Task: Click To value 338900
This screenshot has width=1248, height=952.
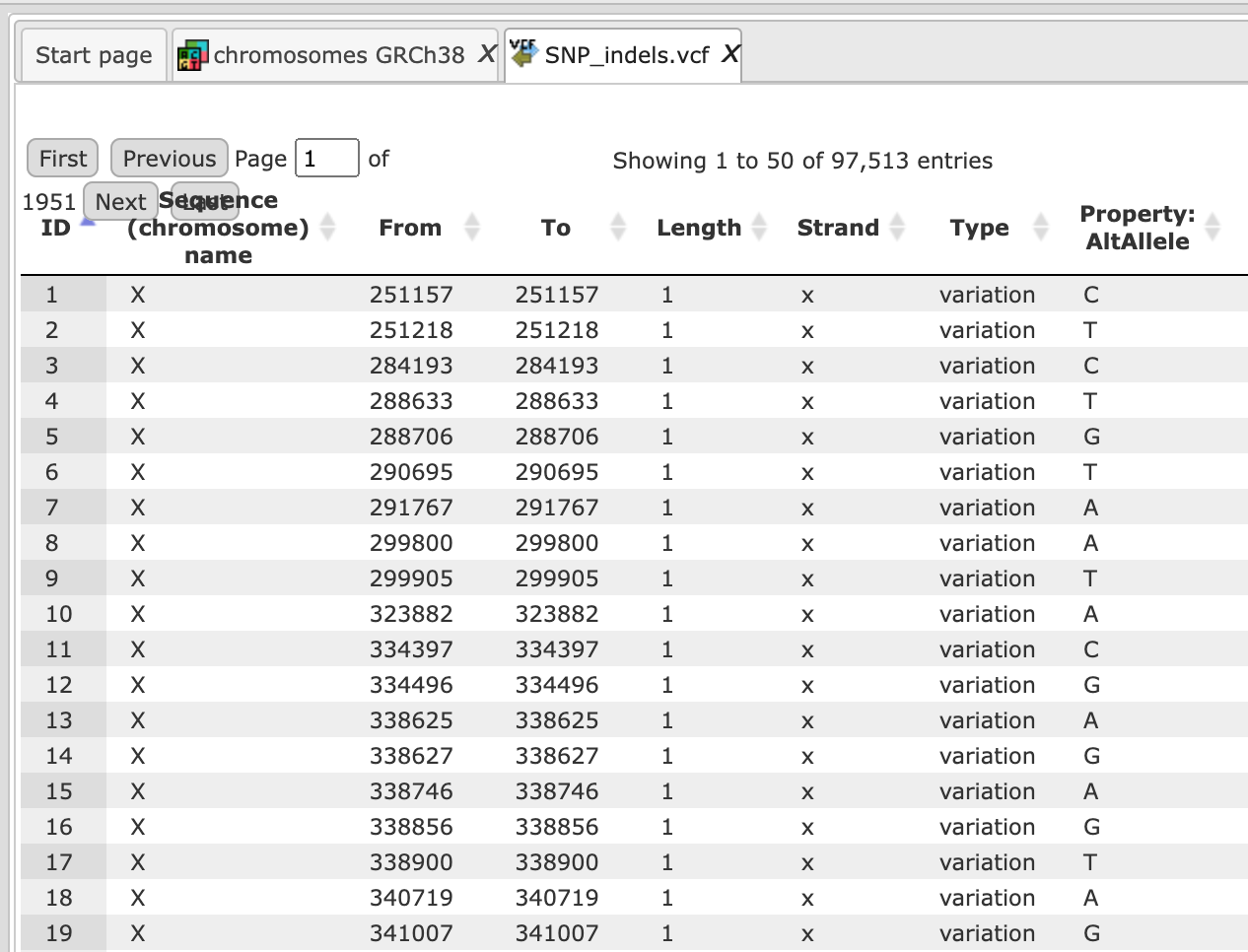Action: 557,862
